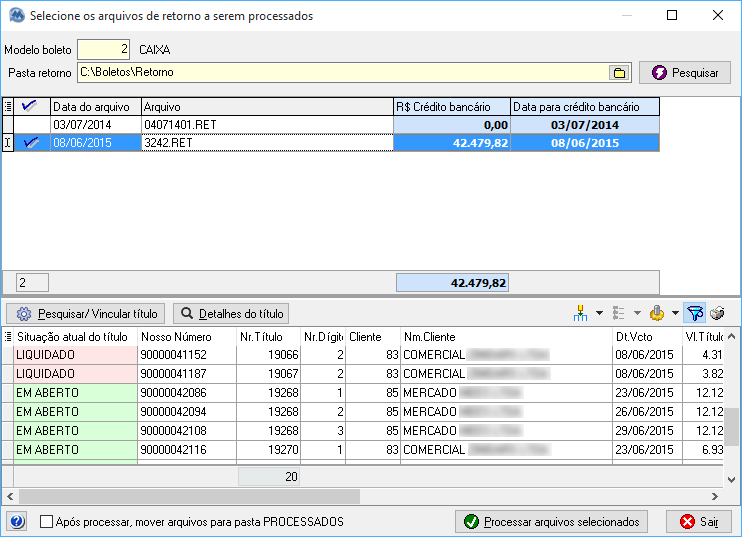Click the magnifier icon on Detalhes do título
This screenshot has width=742, height=537.
coord(187,313)
